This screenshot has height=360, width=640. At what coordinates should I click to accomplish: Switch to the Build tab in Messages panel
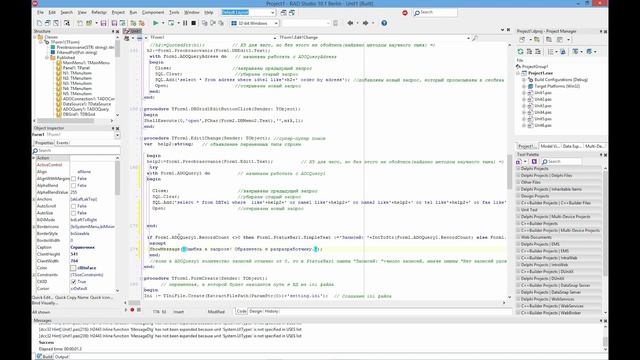click(x=45, y=357)
